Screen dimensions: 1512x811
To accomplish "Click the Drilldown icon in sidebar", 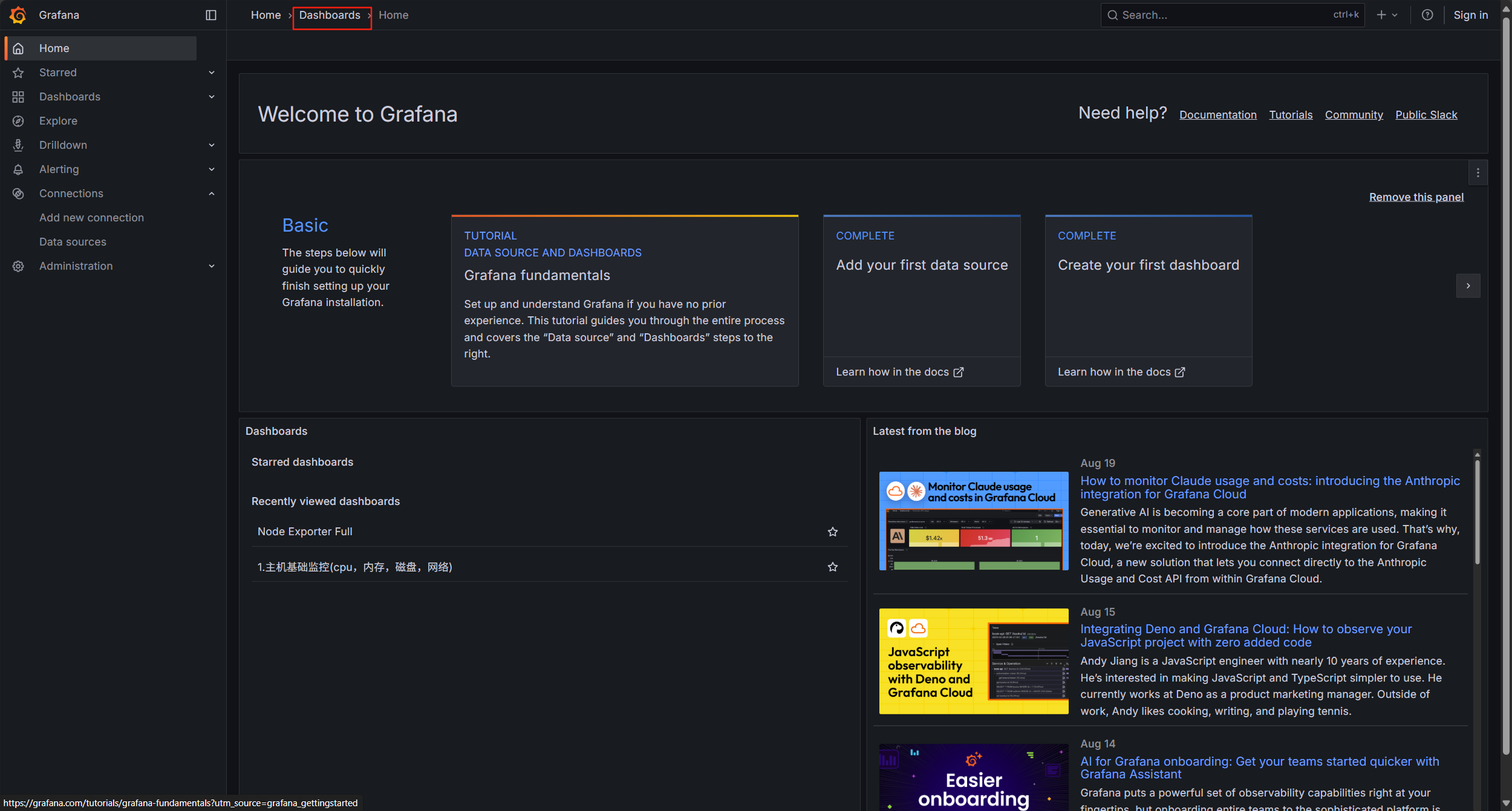I will (18, 145).
